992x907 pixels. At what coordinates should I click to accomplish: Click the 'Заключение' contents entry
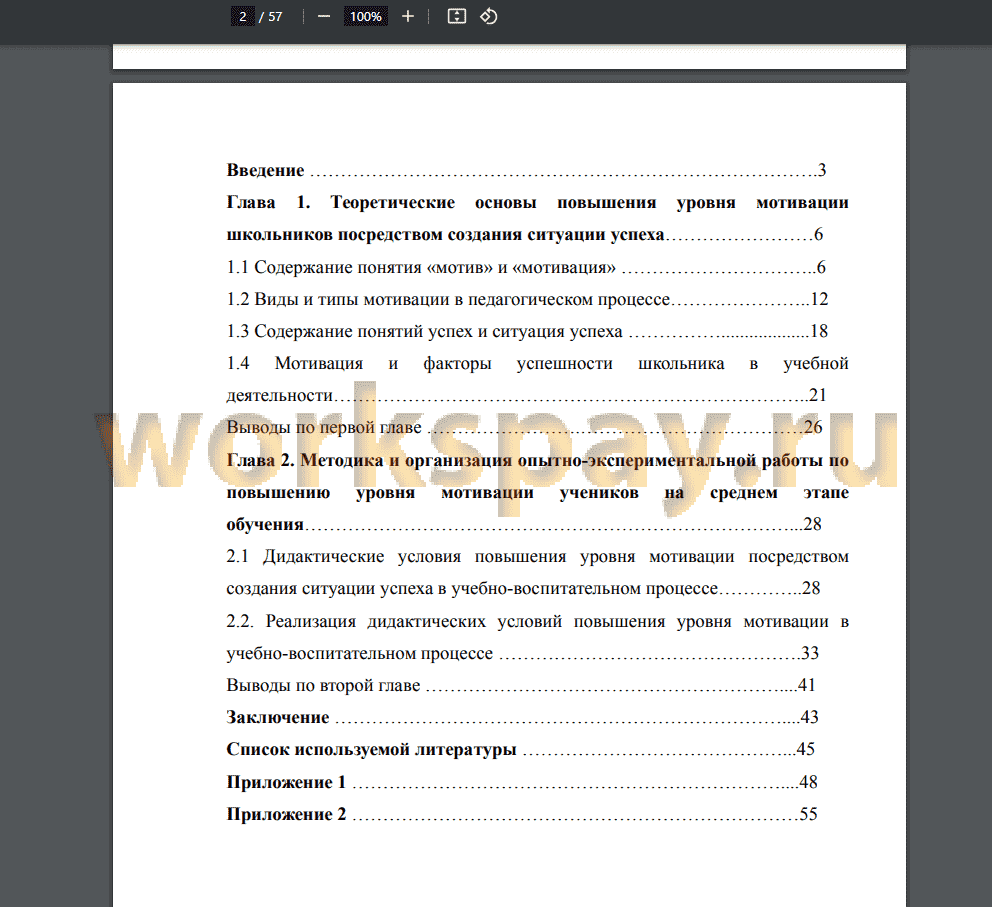click(523, 717)
